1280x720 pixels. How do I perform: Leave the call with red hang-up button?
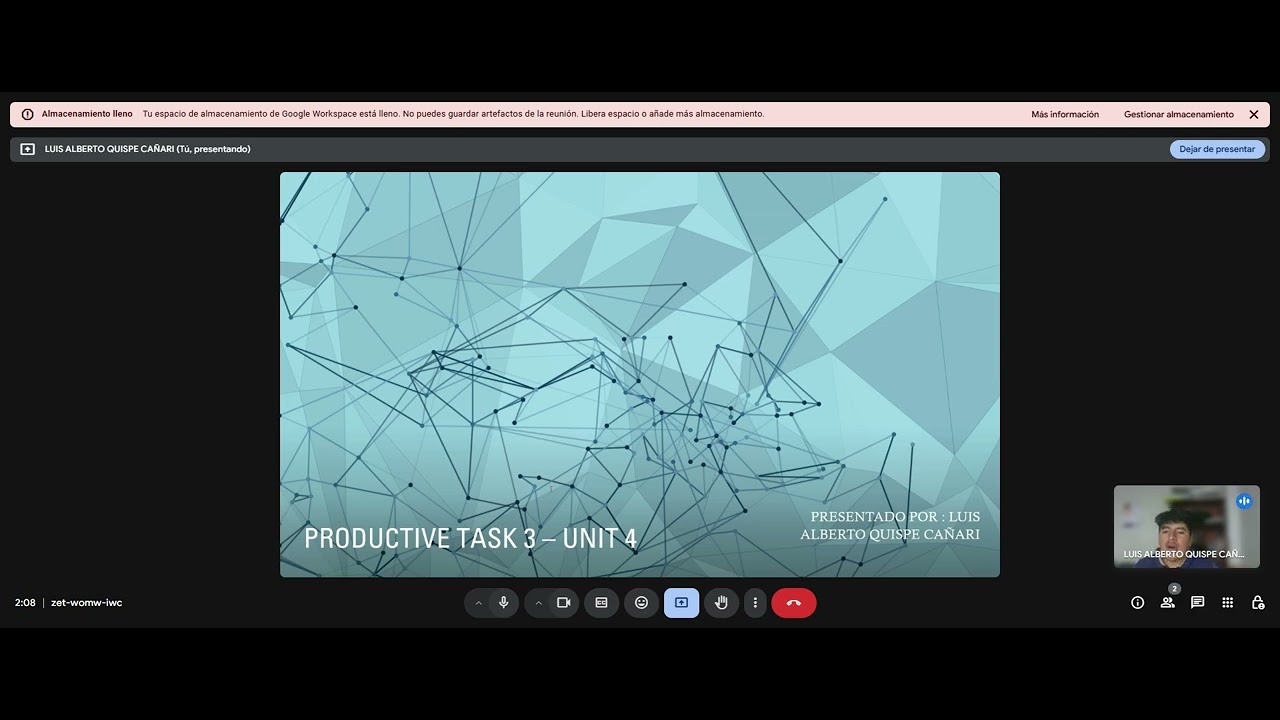coord(794,603)
